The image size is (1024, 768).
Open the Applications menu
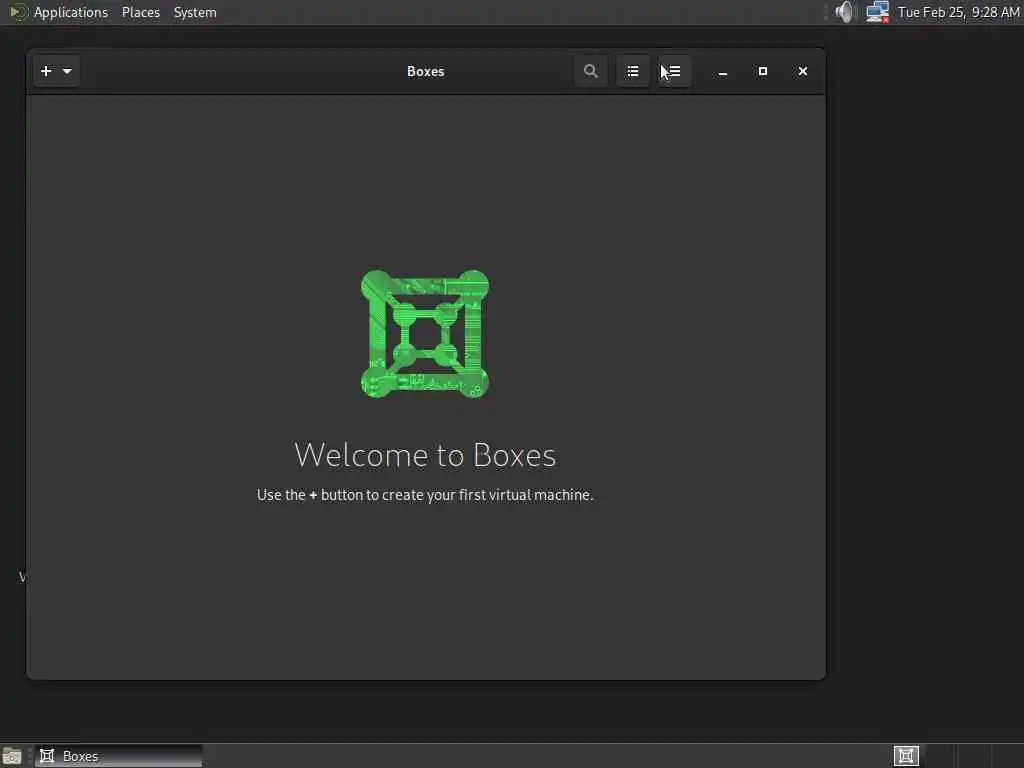[71, 12]
